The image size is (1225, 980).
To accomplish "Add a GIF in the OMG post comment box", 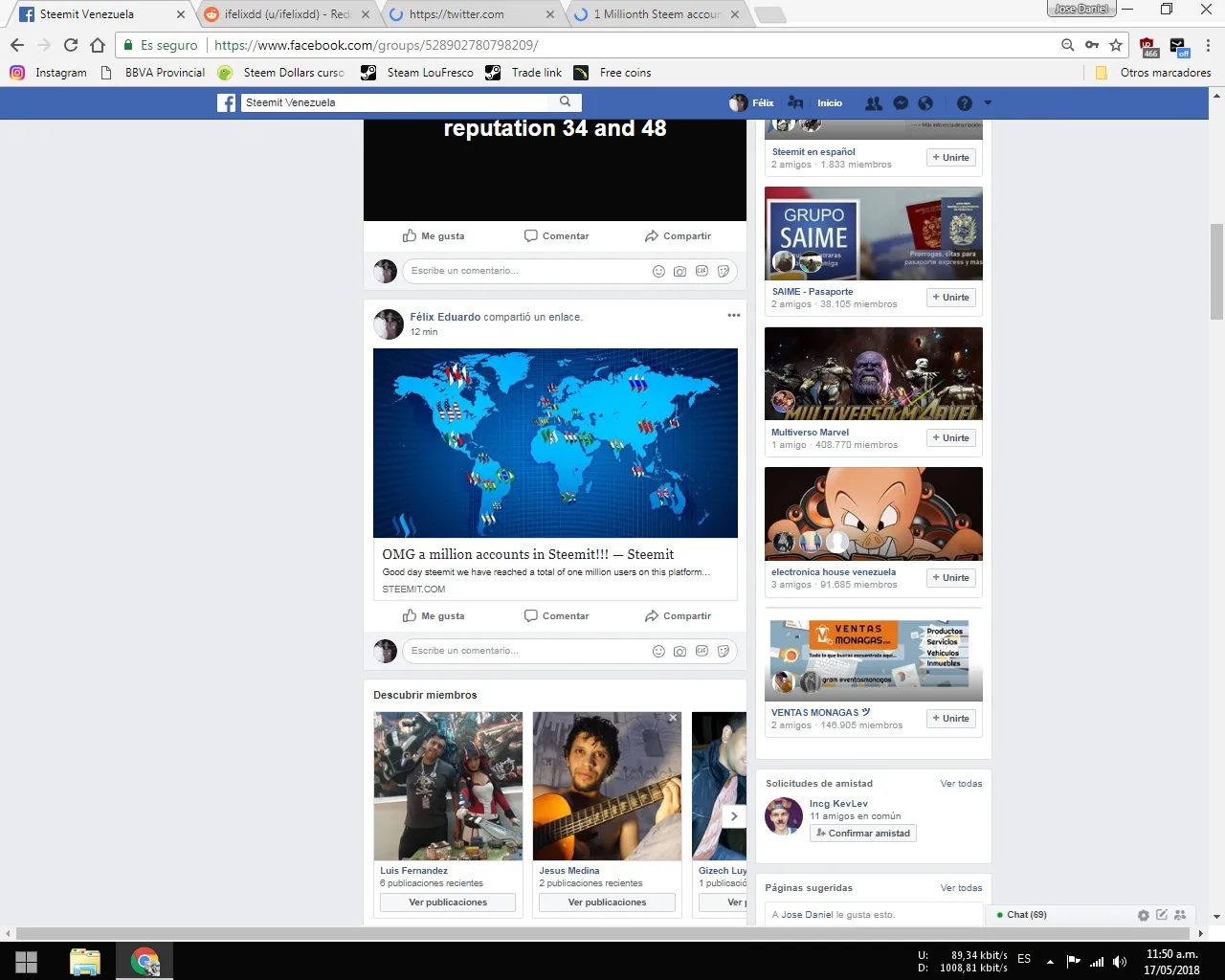I will click(x=702, y=651).
